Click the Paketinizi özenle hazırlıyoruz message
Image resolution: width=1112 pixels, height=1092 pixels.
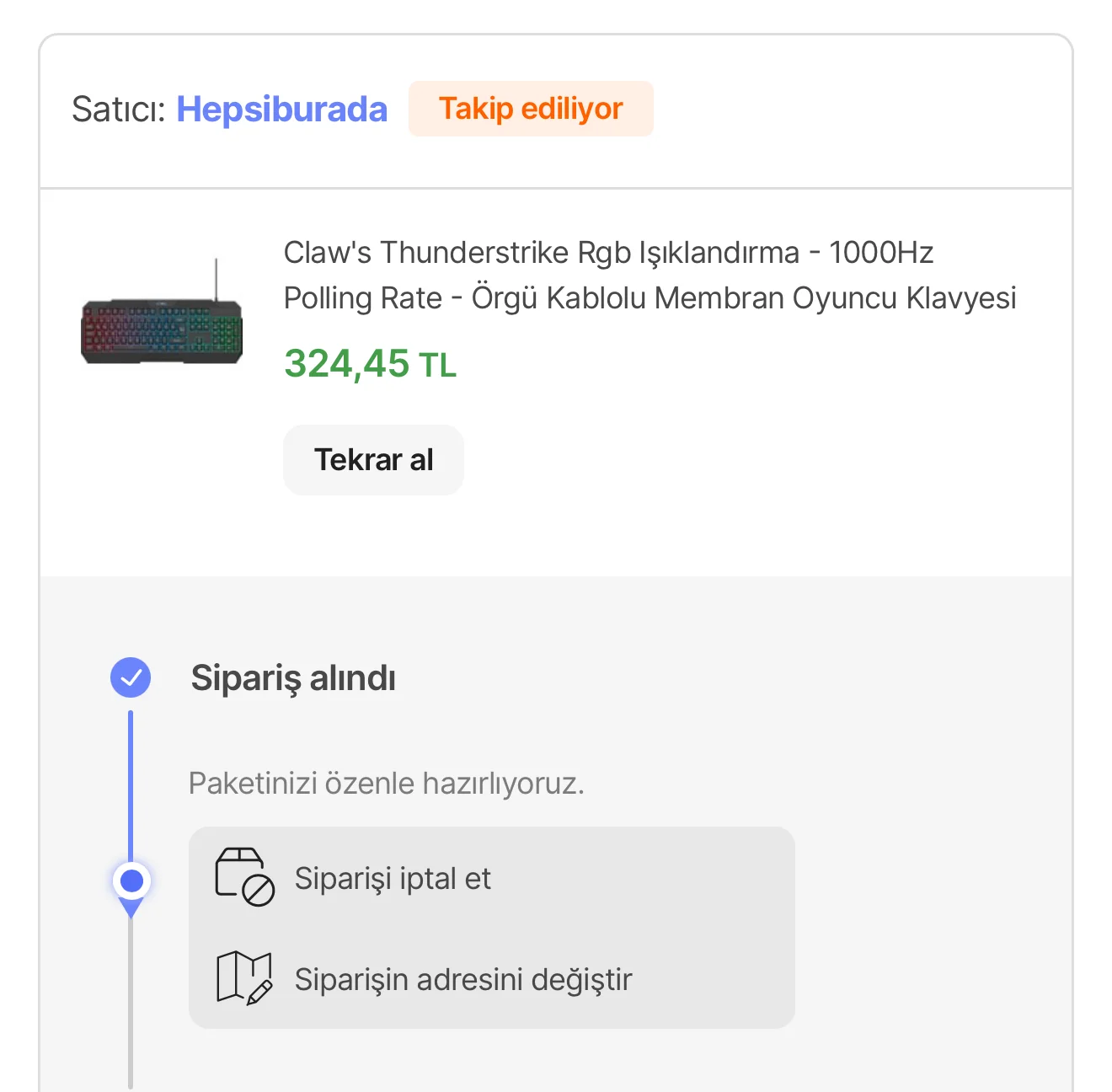coord(386,784)
